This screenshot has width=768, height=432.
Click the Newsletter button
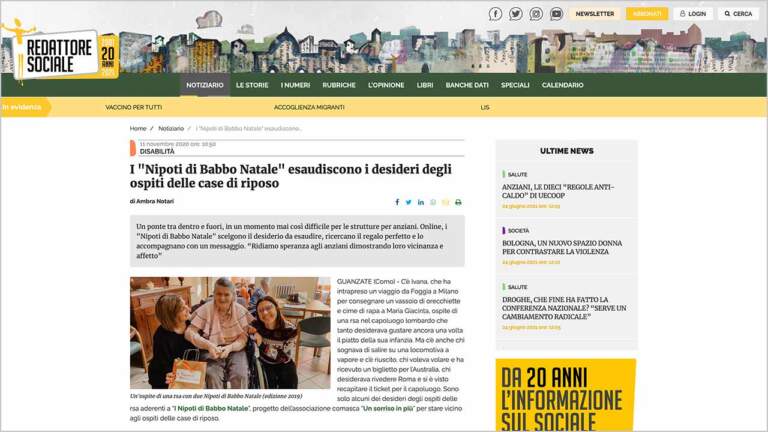pyautogui.click(x=595, y=14)
